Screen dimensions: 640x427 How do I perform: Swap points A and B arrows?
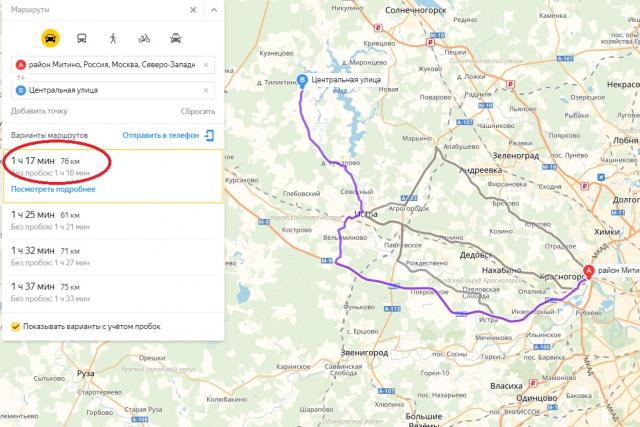tap(20, 77)
